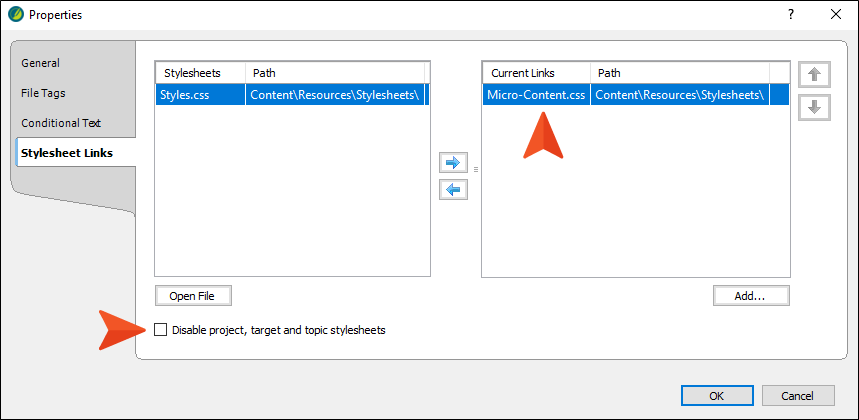
Task: Go to the Conditional Text tab
Action: (x=61, y=123)
